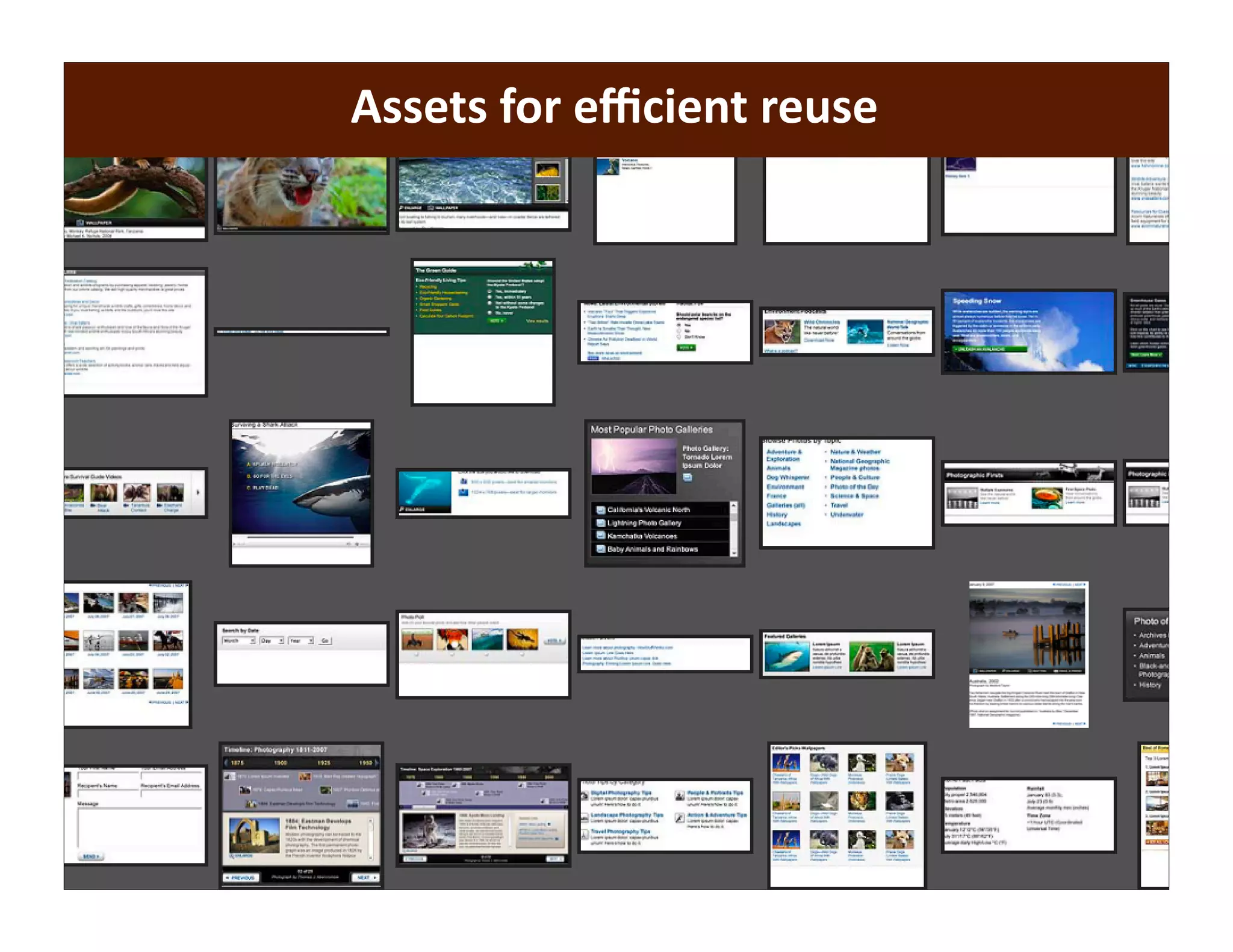Select the 1900 marker on photography timeline
This screenshot has height=952, width=1233.
[x=280, y=762]
